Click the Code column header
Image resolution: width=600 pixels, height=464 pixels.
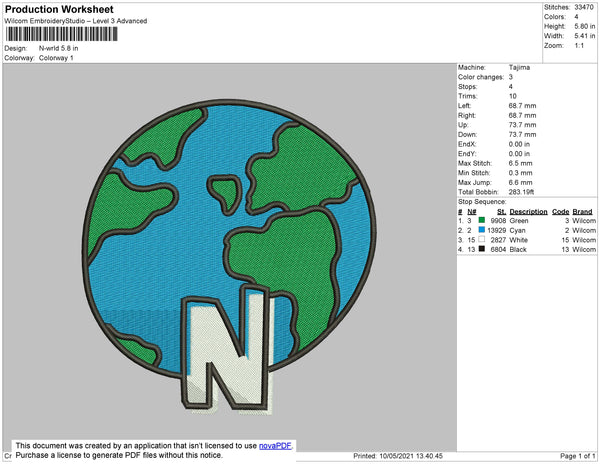pyautogui.click(x=560, y=212)
